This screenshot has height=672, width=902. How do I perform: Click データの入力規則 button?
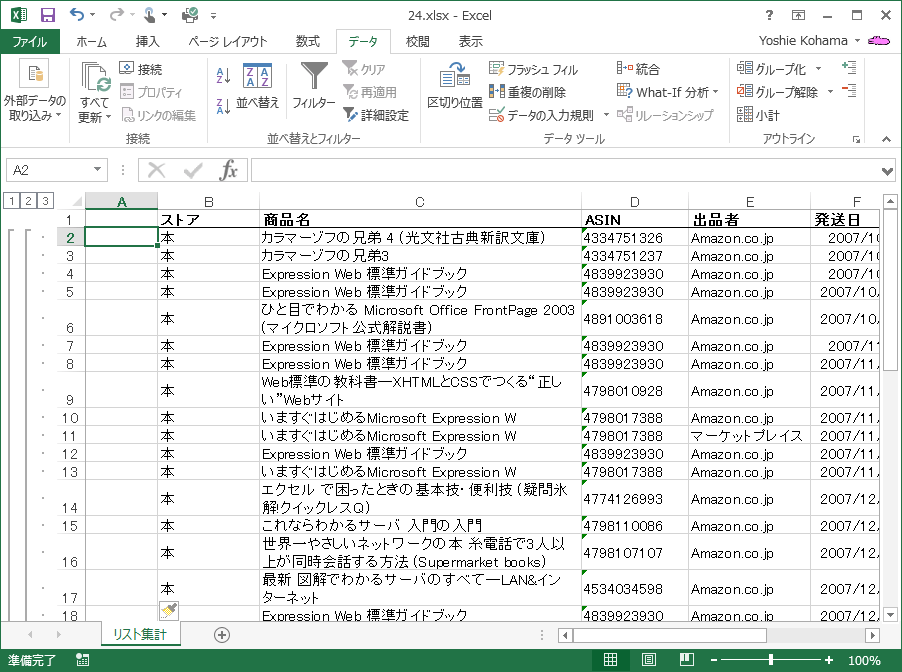[x=541, y=115]
